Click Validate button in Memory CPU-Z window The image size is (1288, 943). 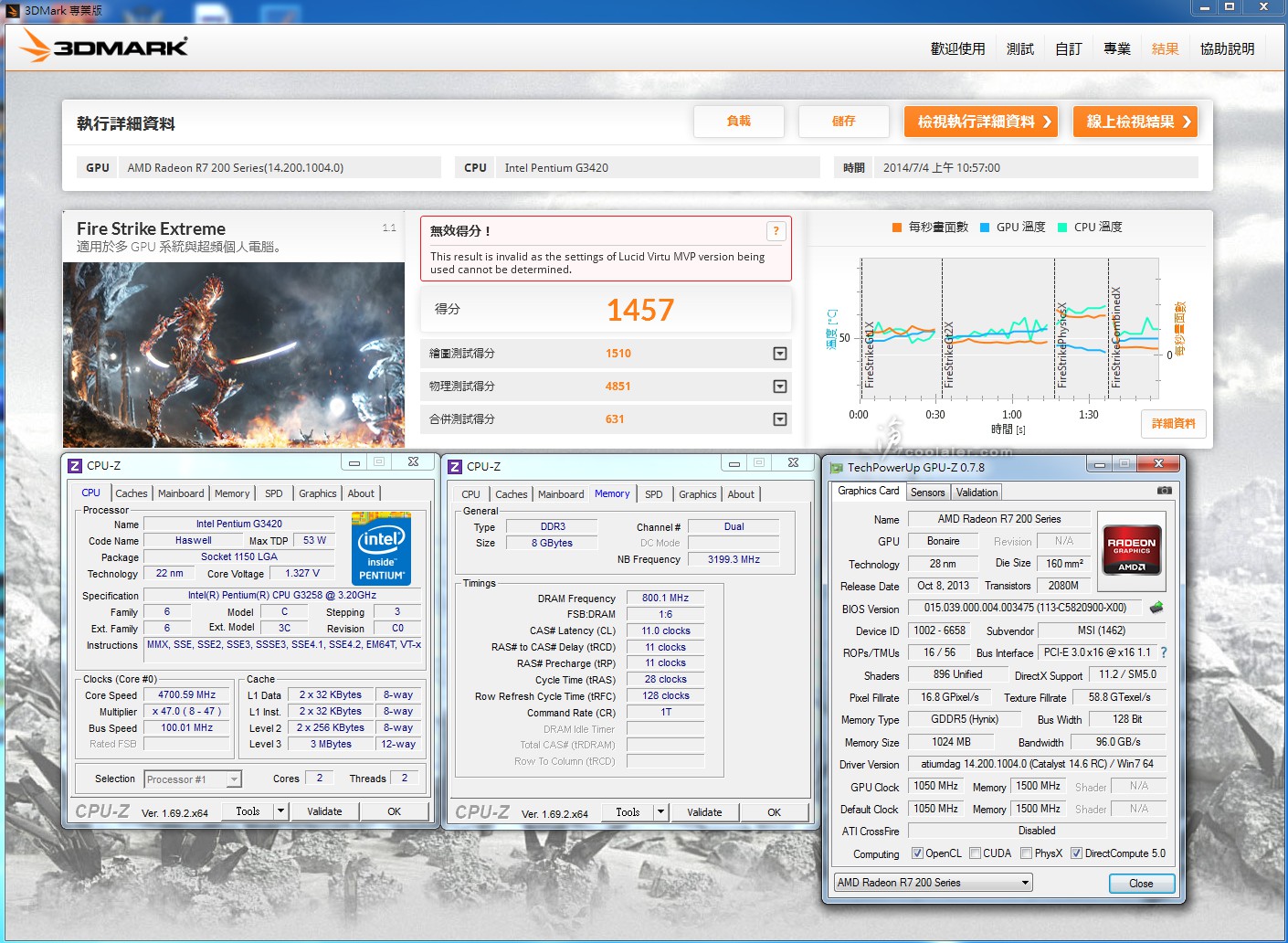(x=704, y=812)
